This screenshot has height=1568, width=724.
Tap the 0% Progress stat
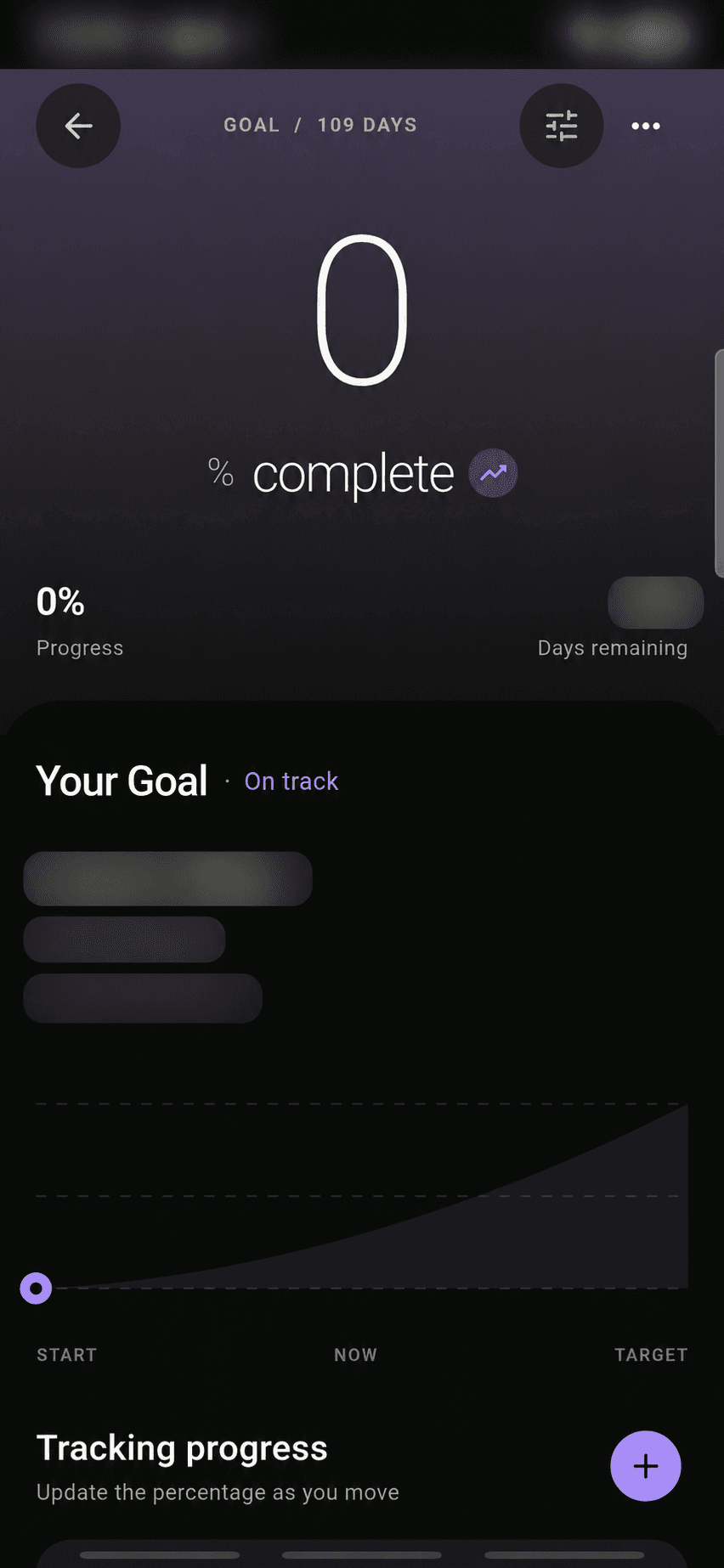coord(80,622)
